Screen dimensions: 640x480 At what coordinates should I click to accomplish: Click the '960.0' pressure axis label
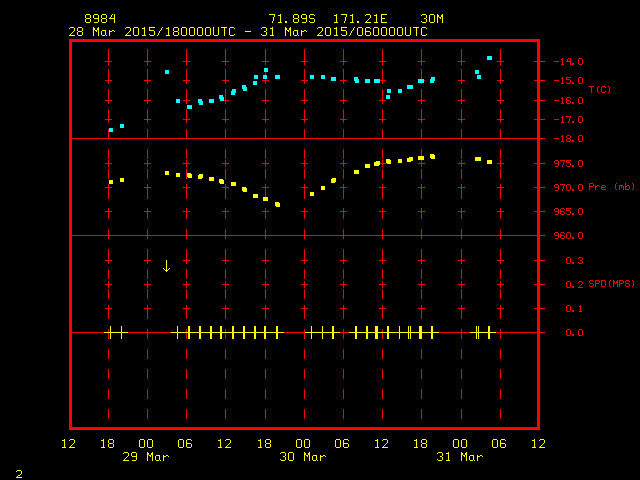click(568, 236)
